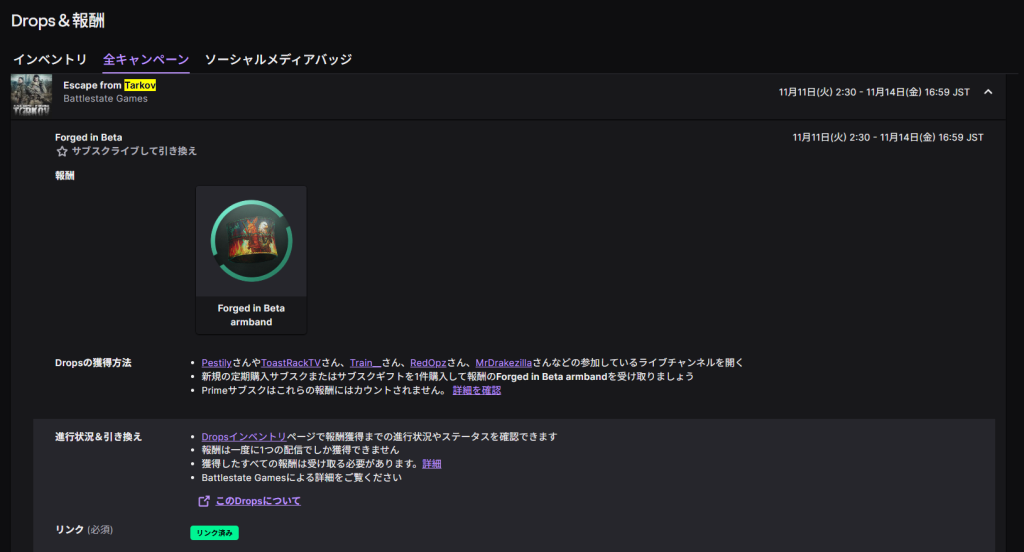Open MrDrakezilla's channel link

(x=503, y=362)
